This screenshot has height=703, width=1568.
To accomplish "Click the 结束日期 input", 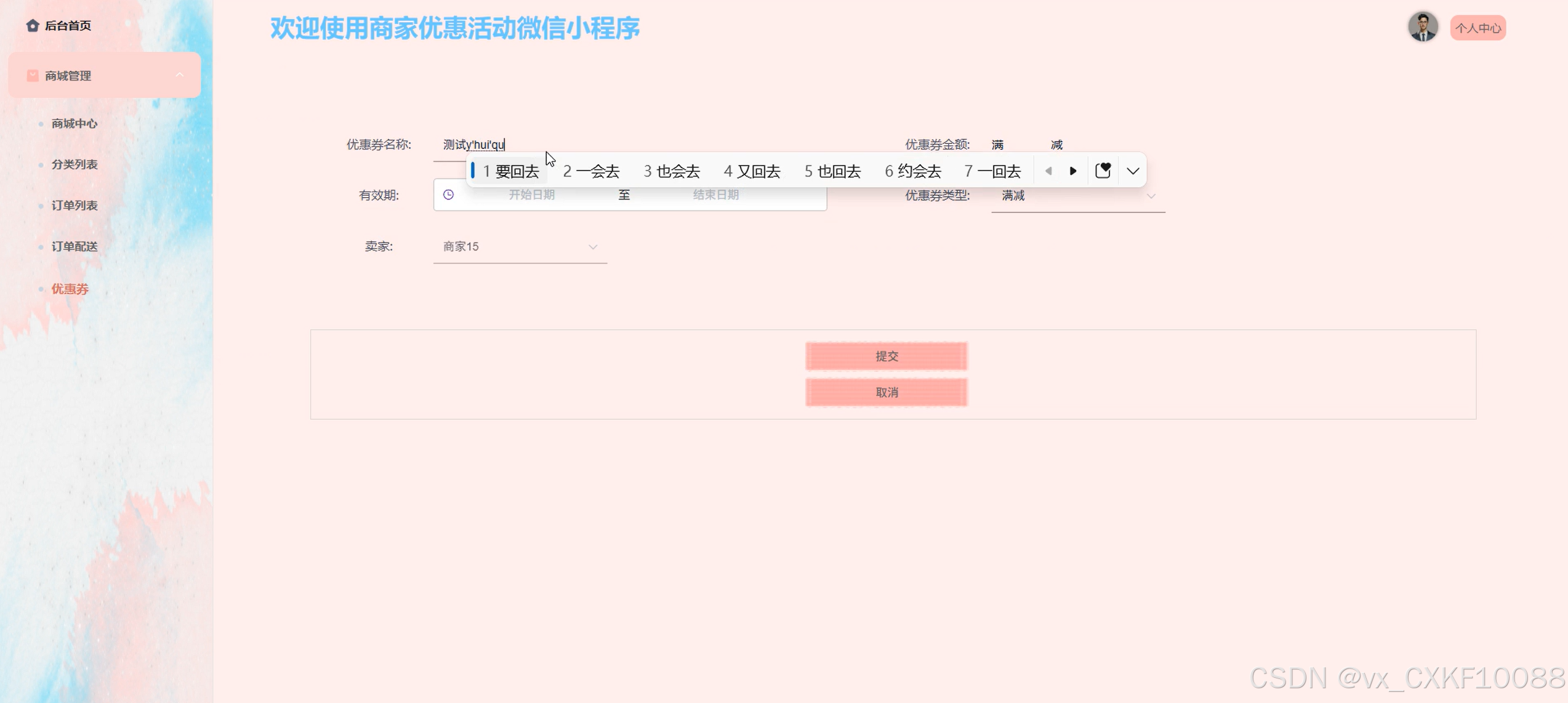I will click(715, 195).
